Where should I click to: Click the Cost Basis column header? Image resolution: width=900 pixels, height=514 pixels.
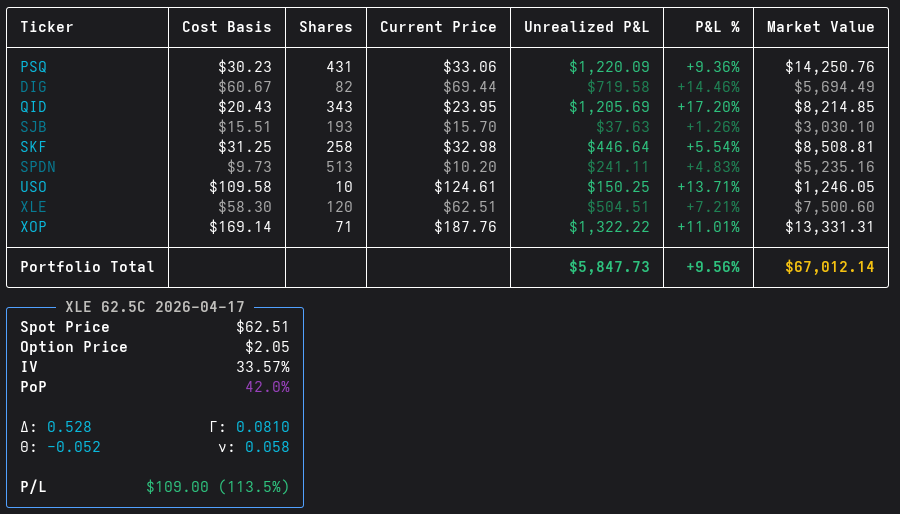[x=227, y=27]
